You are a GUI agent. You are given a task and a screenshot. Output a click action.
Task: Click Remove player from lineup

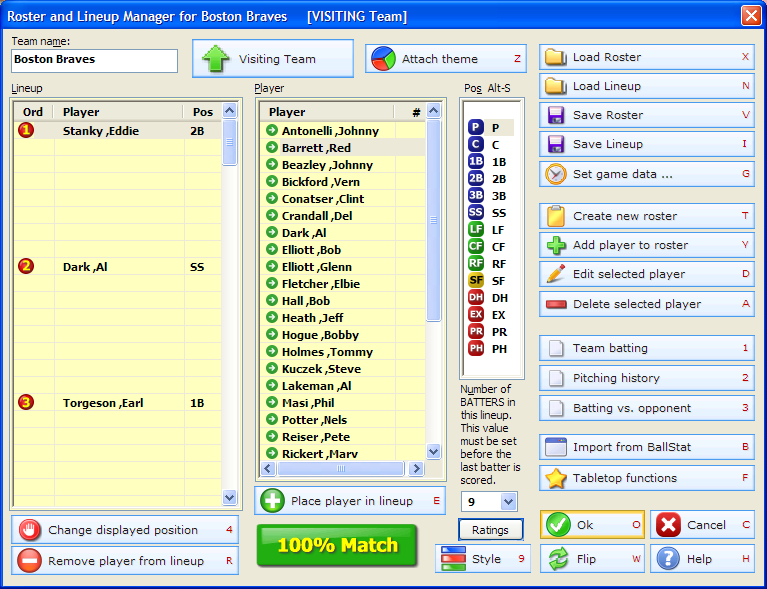[125, 561]
